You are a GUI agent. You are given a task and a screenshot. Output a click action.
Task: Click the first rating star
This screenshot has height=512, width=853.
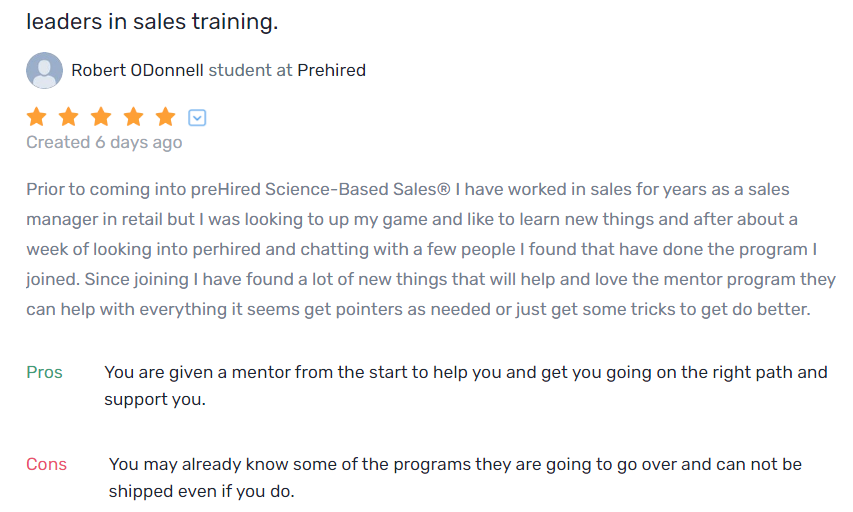tap(37, 117)
